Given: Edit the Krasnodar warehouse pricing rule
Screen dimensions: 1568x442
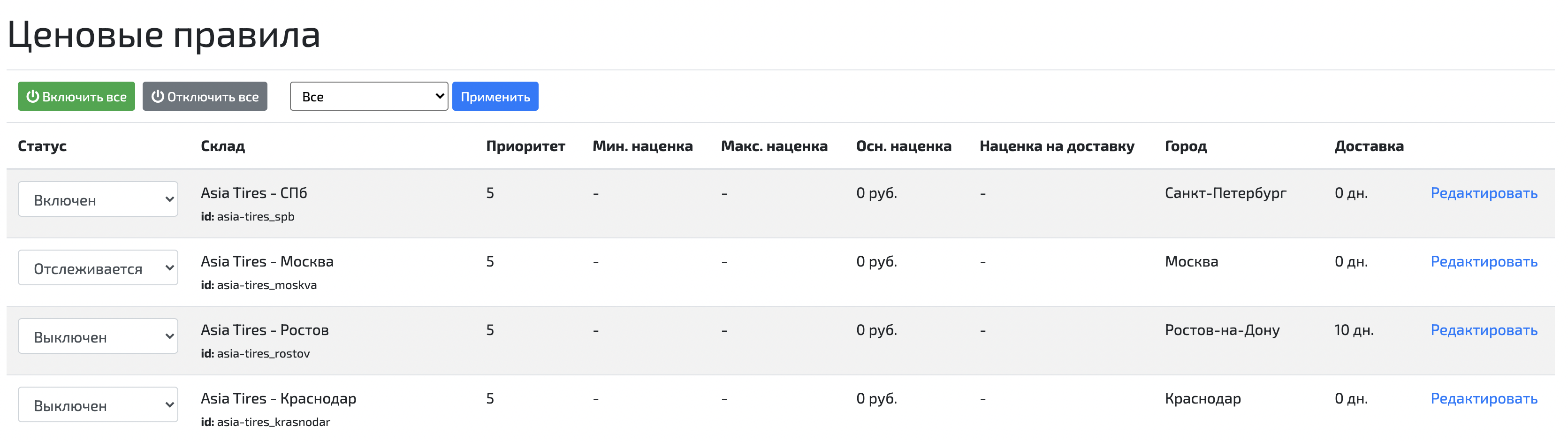Looking at the screenshot, I should 1484,399.
